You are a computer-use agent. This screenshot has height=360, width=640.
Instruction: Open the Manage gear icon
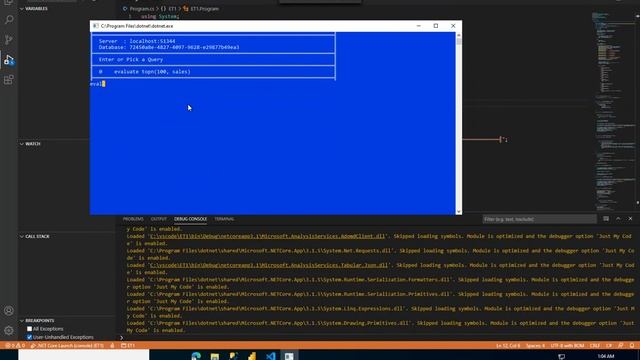pyautogui.click(x=9, y=330)
